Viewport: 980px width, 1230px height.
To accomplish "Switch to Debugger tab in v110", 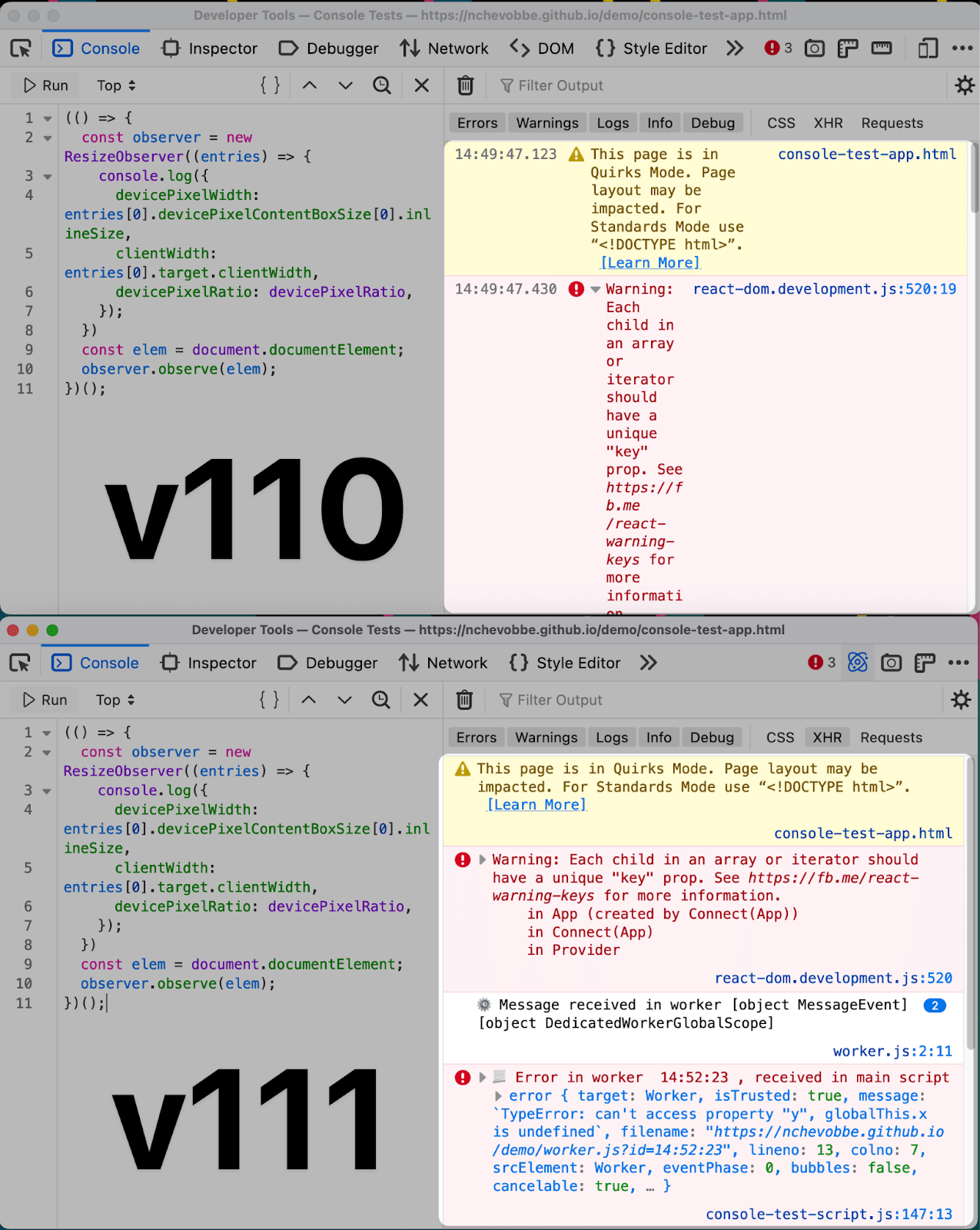I will pos(329,48).
